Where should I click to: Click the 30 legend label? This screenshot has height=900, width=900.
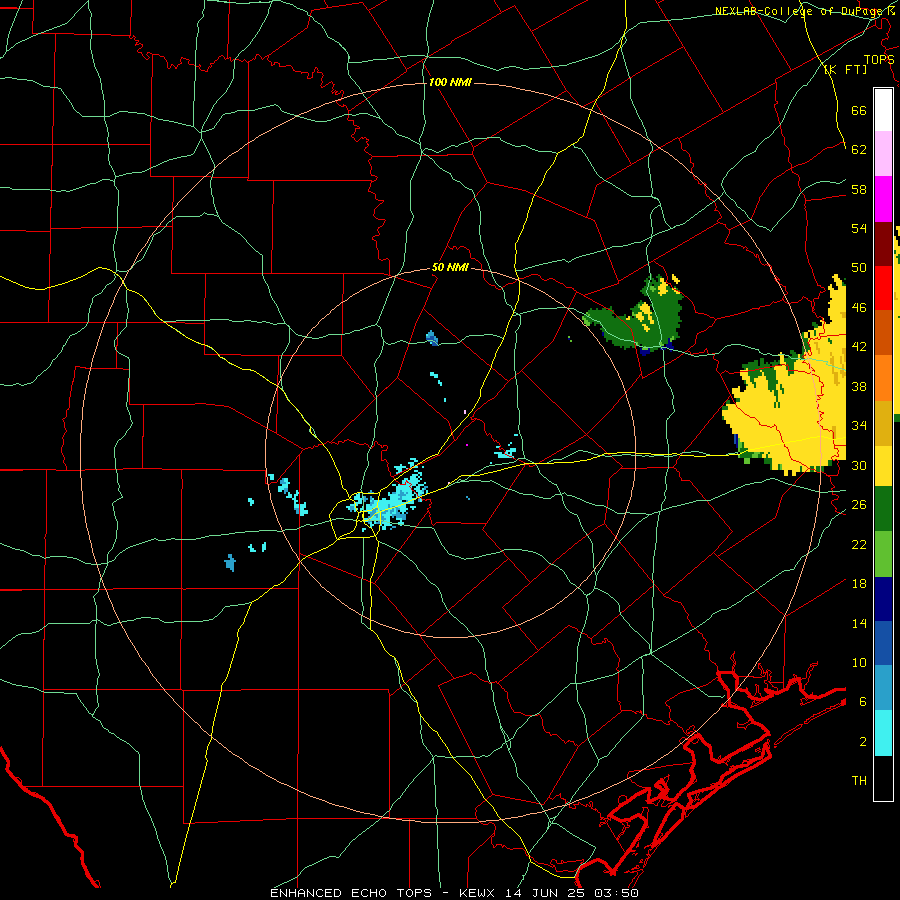click(859, 465)
